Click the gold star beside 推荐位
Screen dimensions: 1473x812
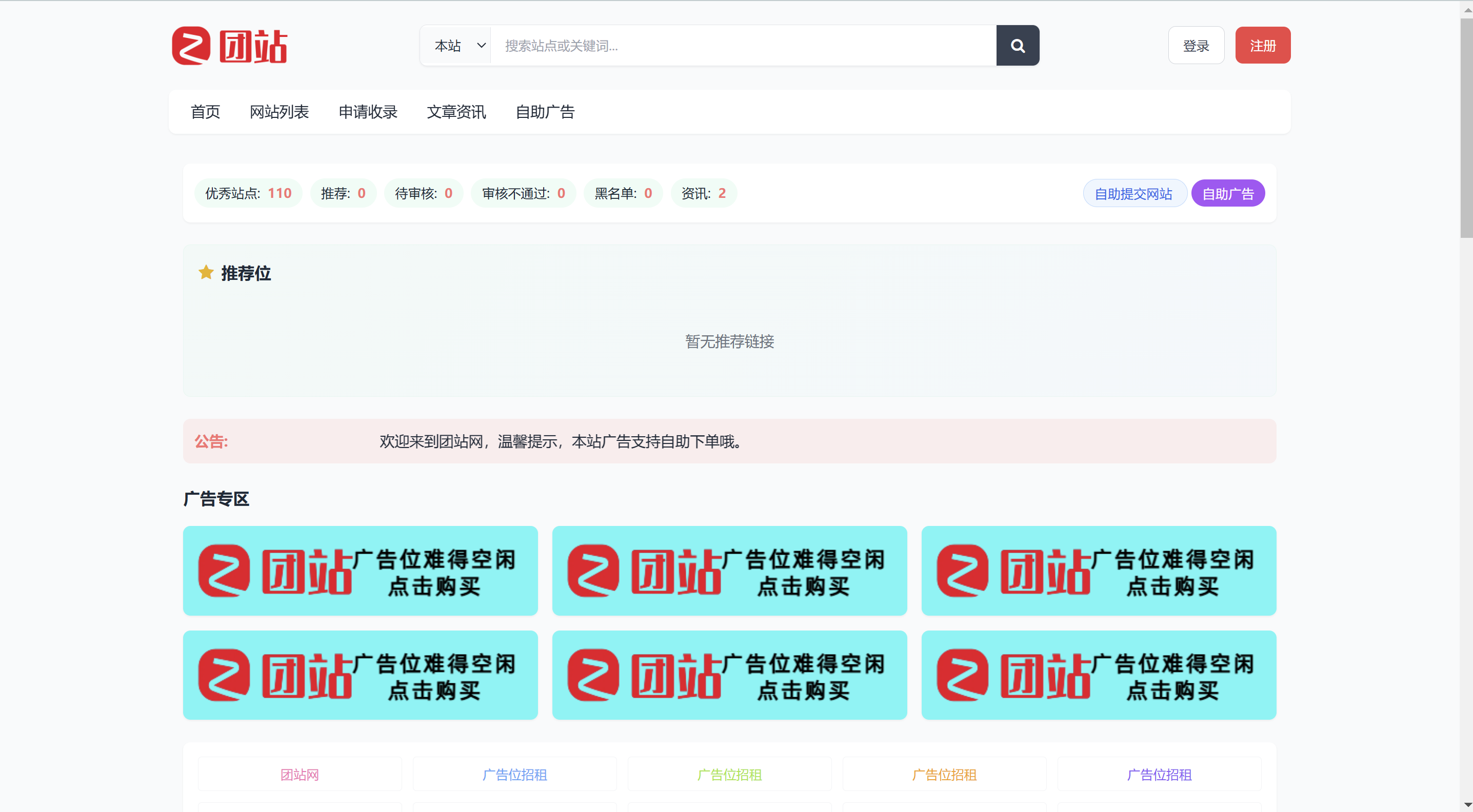tap(206, 273)
